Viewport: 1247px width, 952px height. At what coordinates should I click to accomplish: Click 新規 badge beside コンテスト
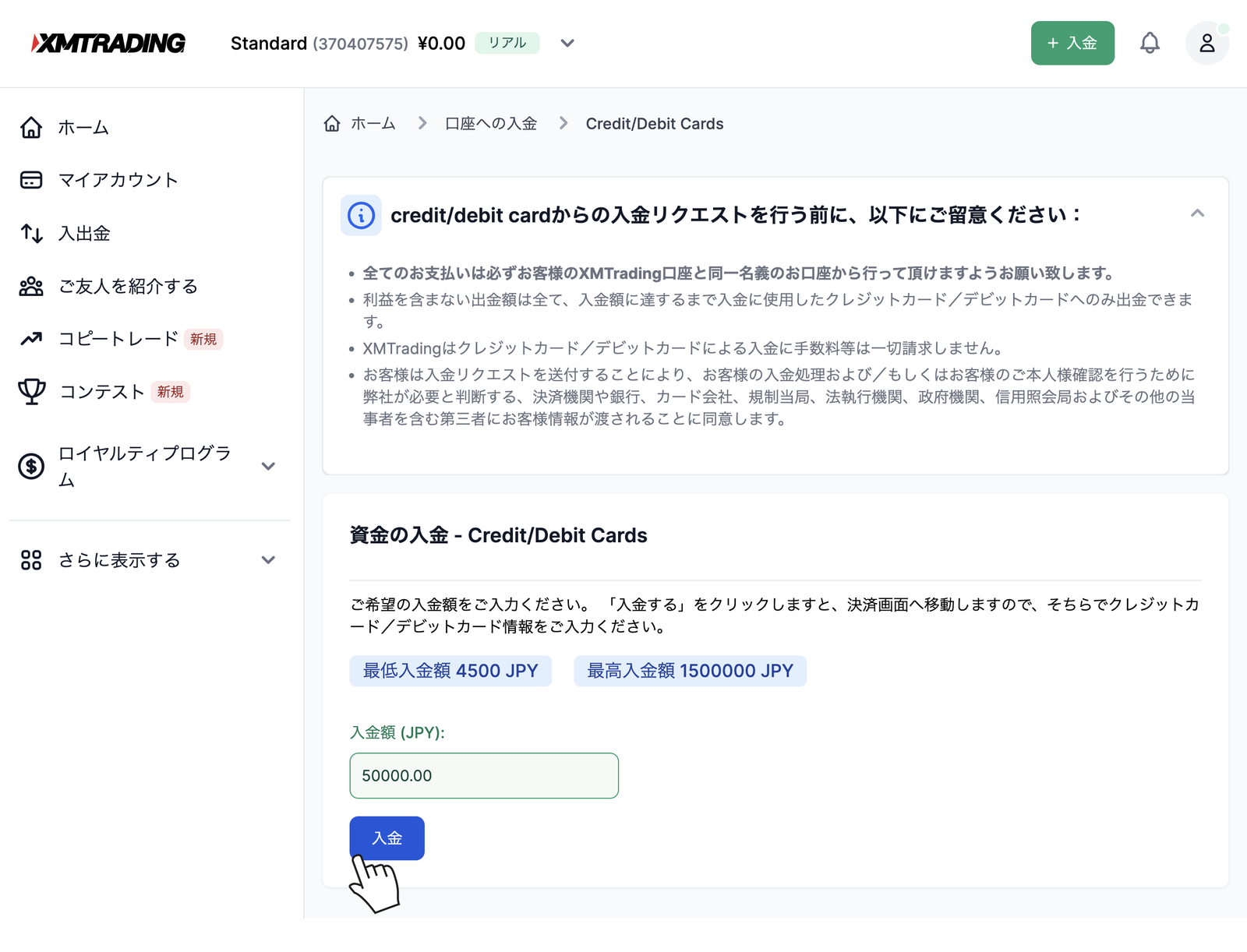(170, 392)
